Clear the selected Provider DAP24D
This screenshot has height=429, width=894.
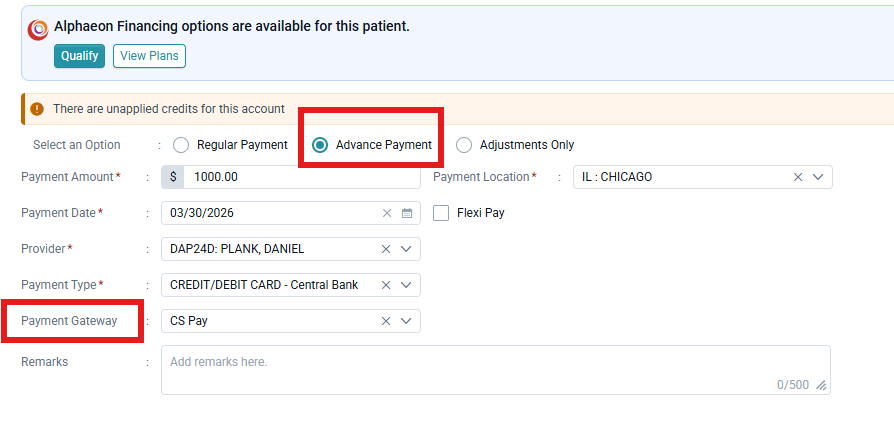(386, 249)
